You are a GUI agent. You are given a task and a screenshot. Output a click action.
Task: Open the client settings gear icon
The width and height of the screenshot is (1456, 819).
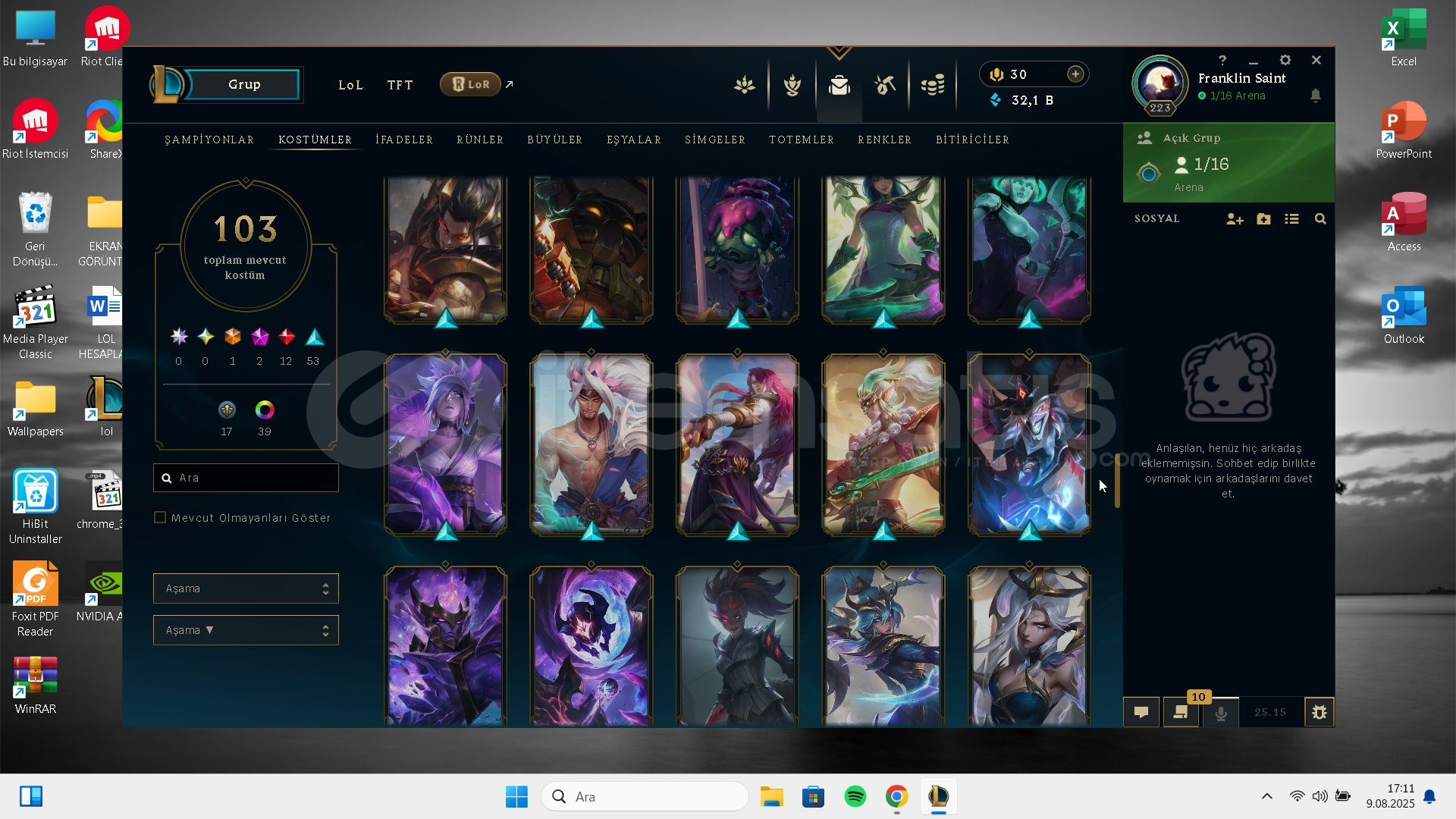pos(1285,60)
